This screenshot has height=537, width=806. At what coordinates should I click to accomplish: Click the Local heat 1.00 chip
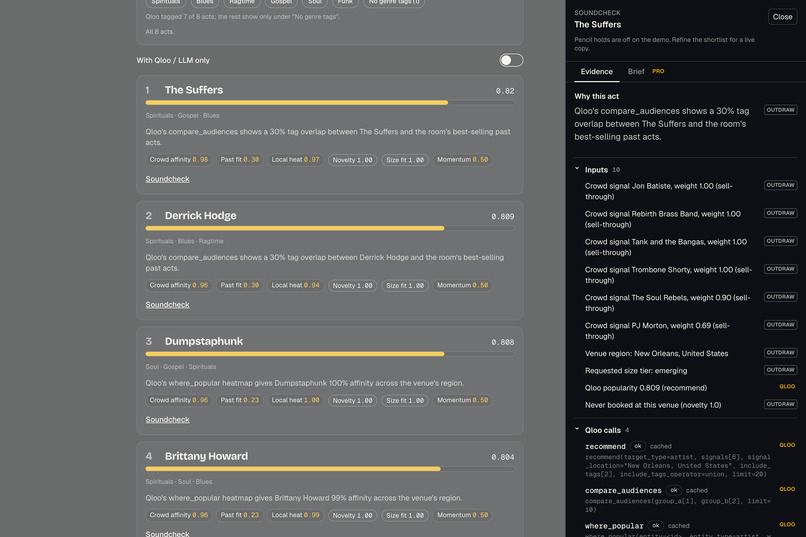296,400
